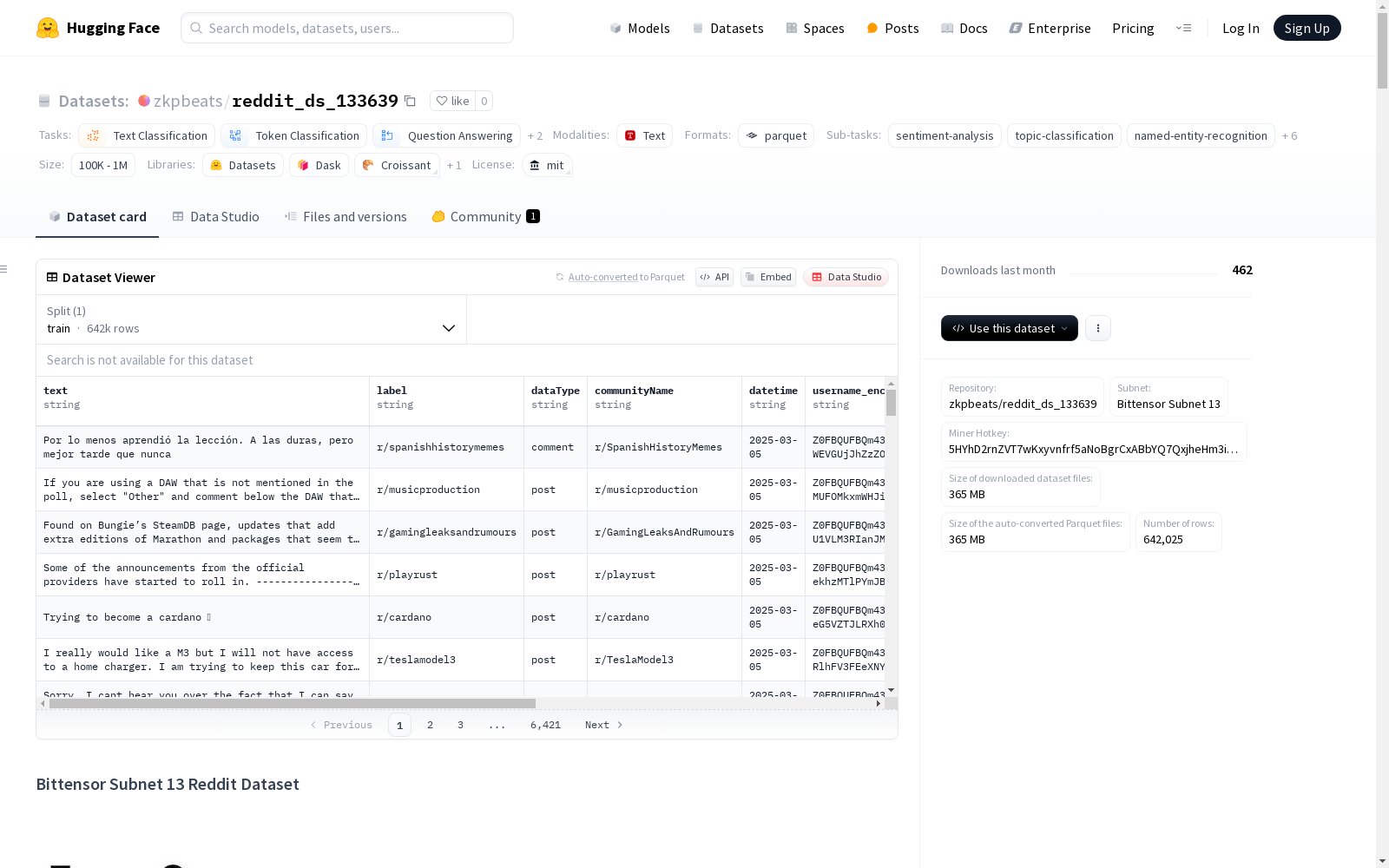Go to page 2 of the dataset
The image size is (1389, 868).
tap(430, 725)
